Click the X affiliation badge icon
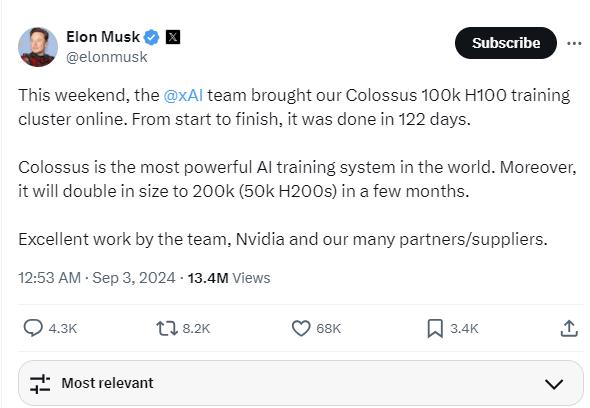The width and height of the screenshot is (590, 408). pyautogui.click(x=173, y=37)
